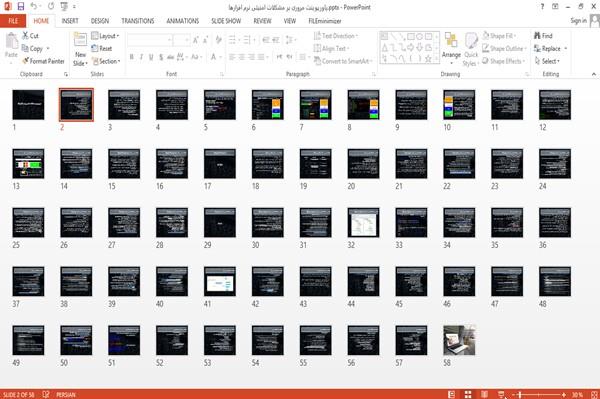The image size is (600, 399).
Task: Open Shape Fill dropdown
Action: [499, 36]
